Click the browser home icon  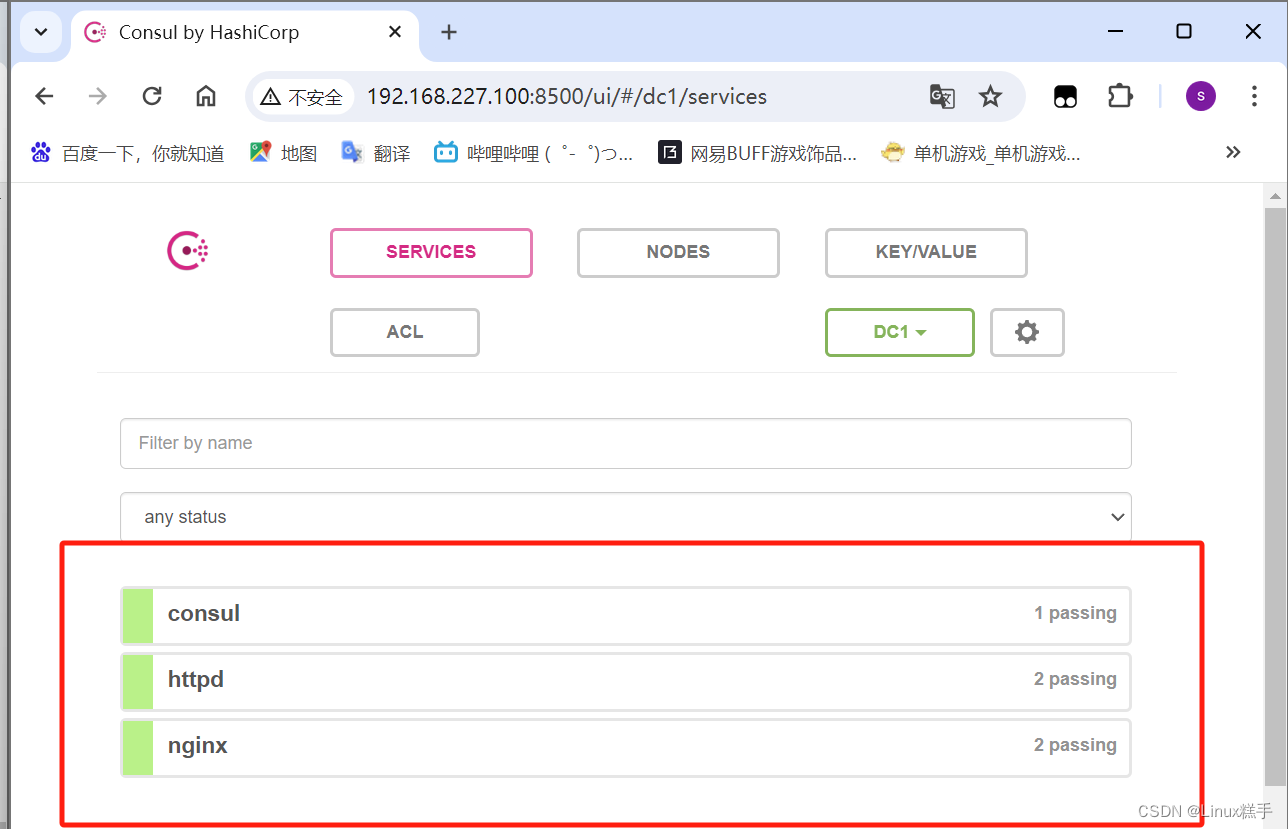tap(205, 96)
